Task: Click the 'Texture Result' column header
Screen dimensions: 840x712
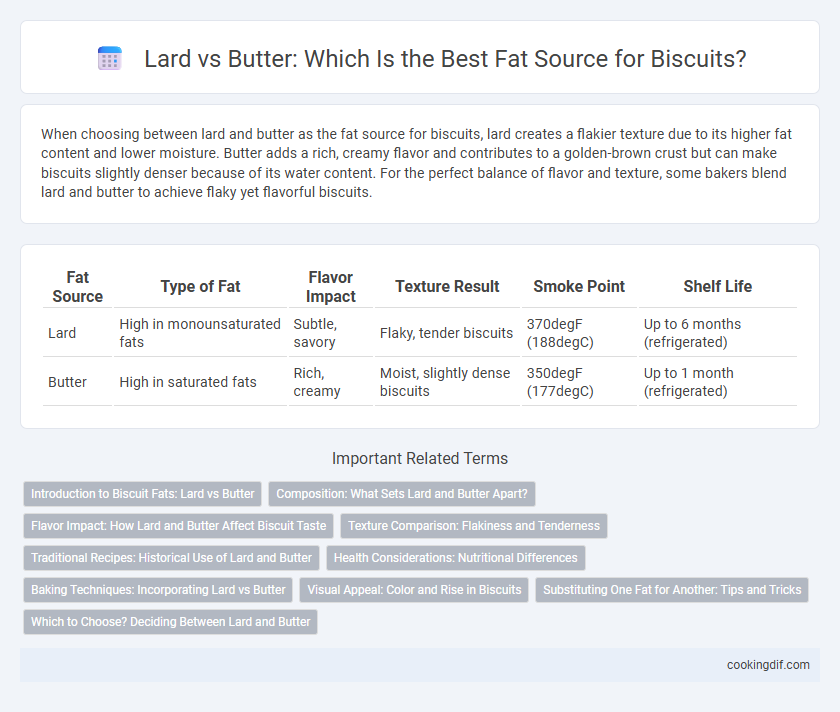Action: (x=447, y=287)
